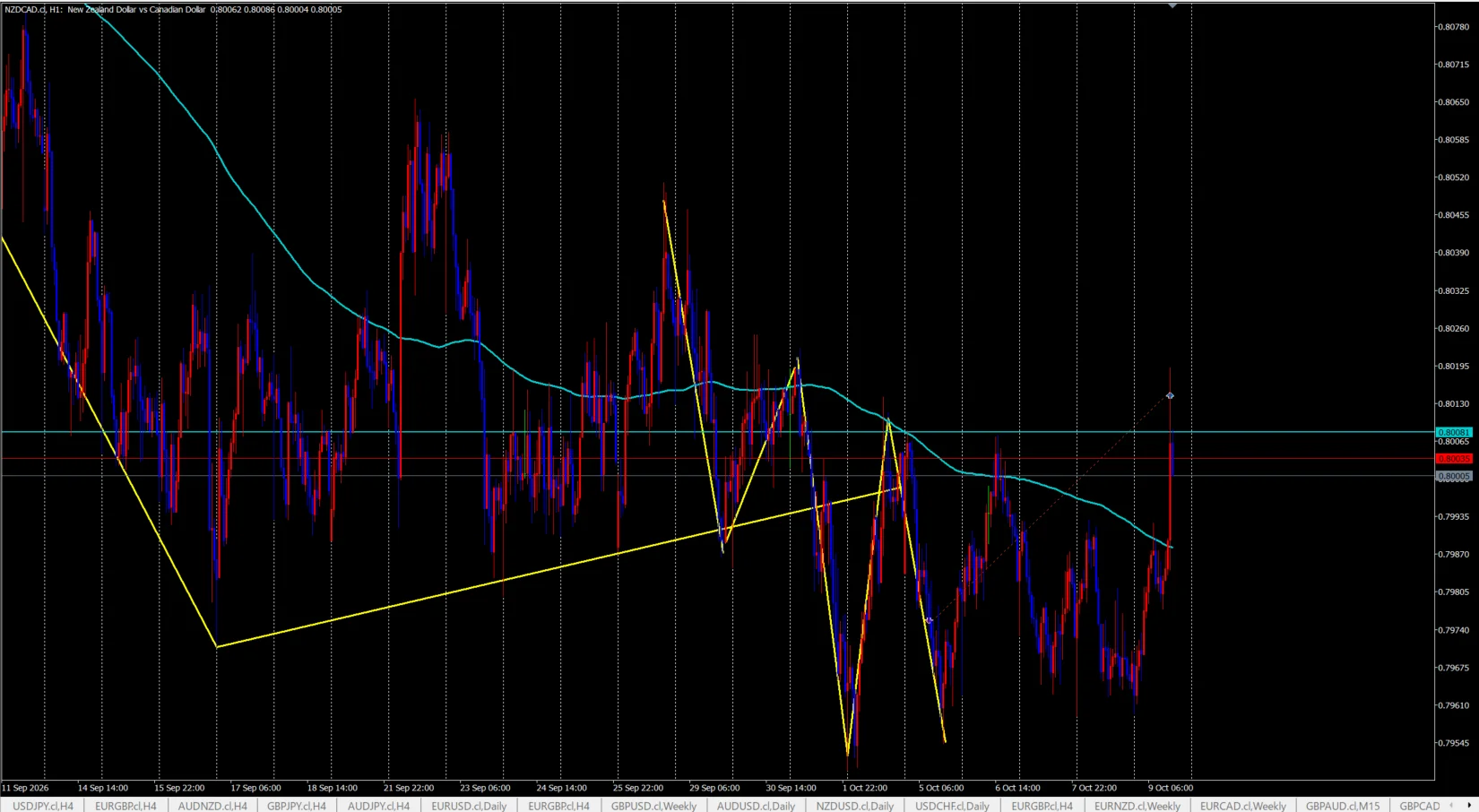Click the 0.80455 price scale value
This screenshot has width=1479, height=812.
tap(1453, 215)
